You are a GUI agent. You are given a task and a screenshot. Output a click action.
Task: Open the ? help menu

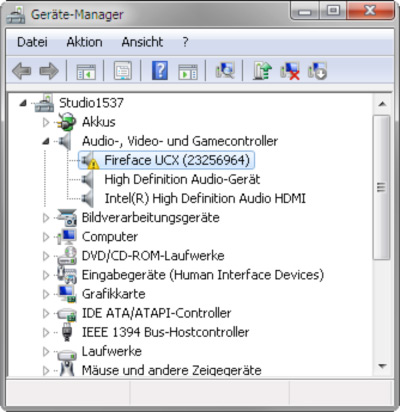coord(185,42)
